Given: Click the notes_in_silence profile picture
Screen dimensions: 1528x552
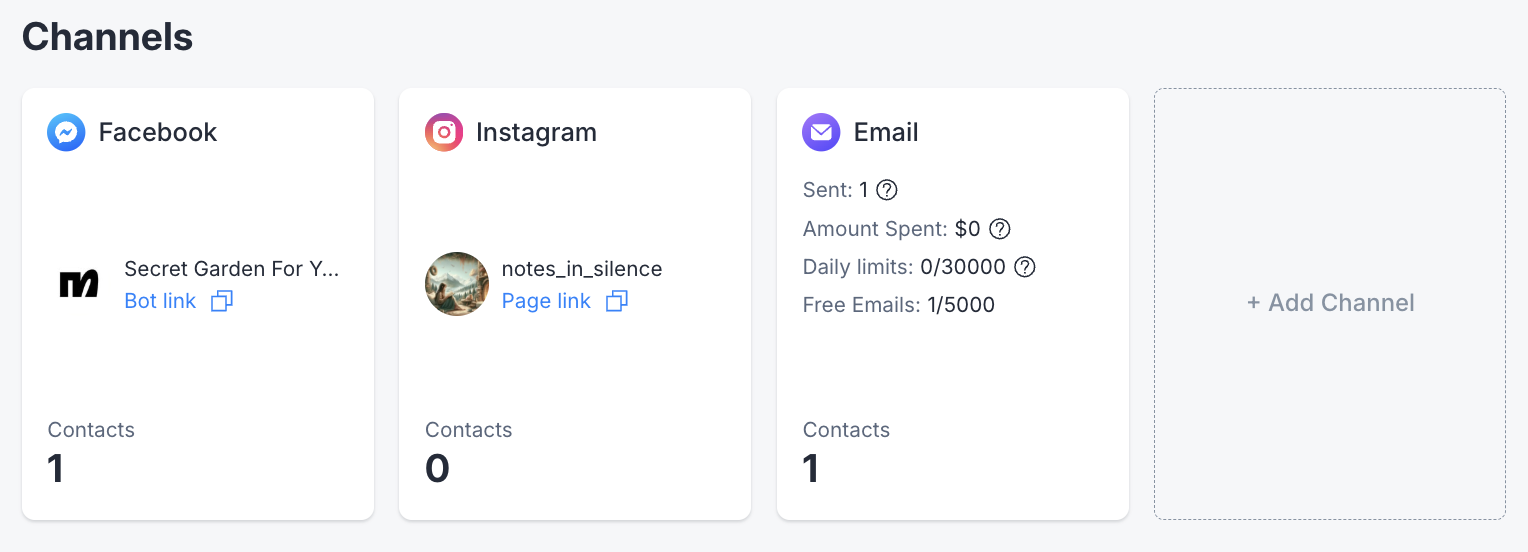Looking at the screenshot, I should click(x=457, y=284).
